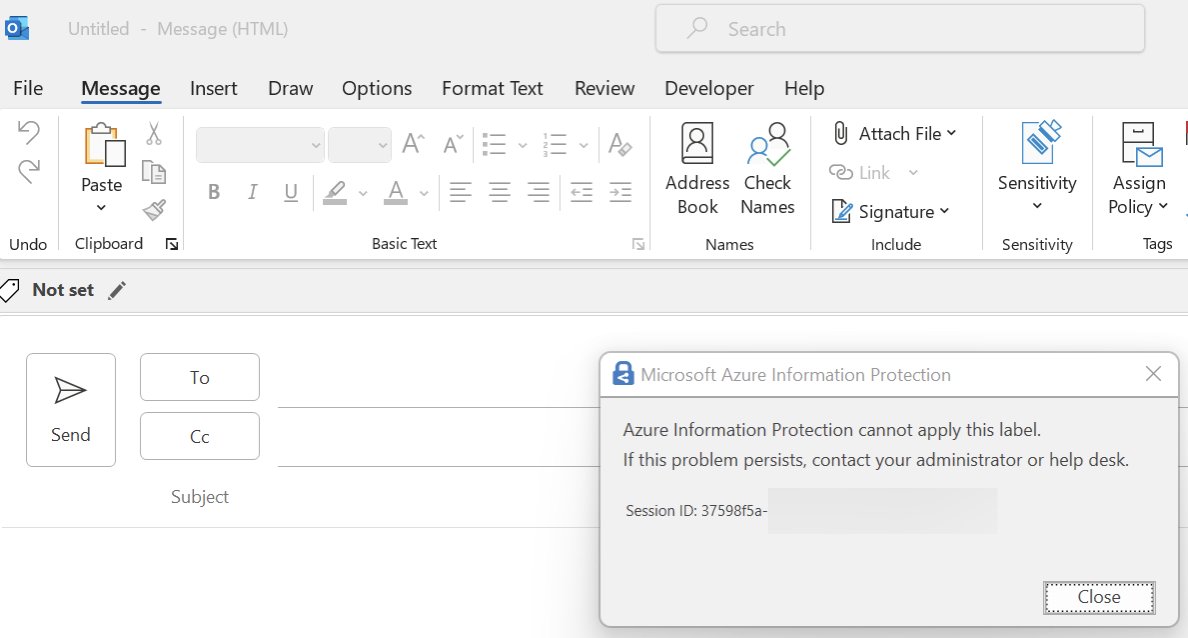Open the font color dropdown arrow

[424, 193]
